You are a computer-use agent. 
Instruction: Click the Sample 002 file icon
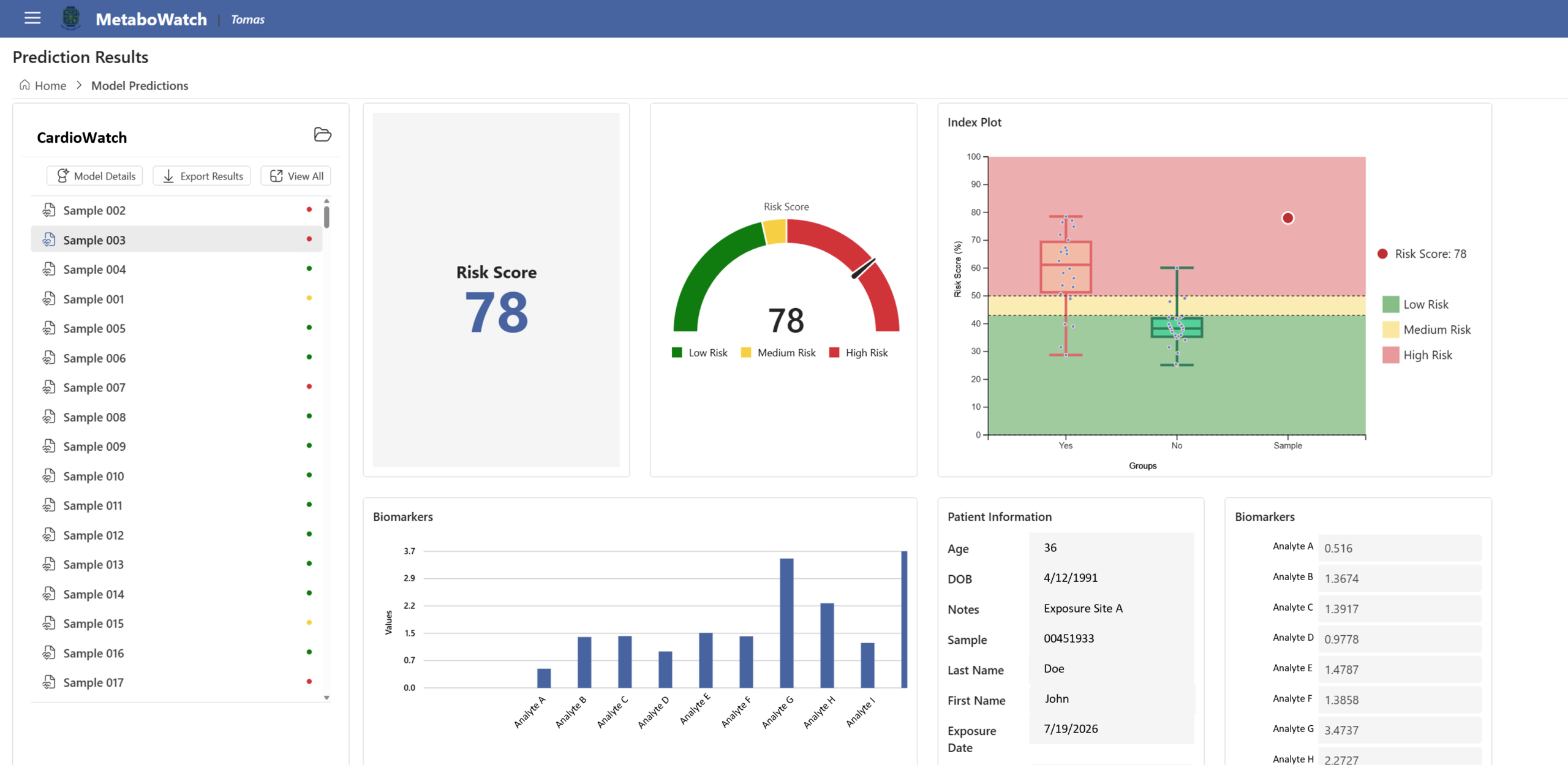(x=49, y=210)
